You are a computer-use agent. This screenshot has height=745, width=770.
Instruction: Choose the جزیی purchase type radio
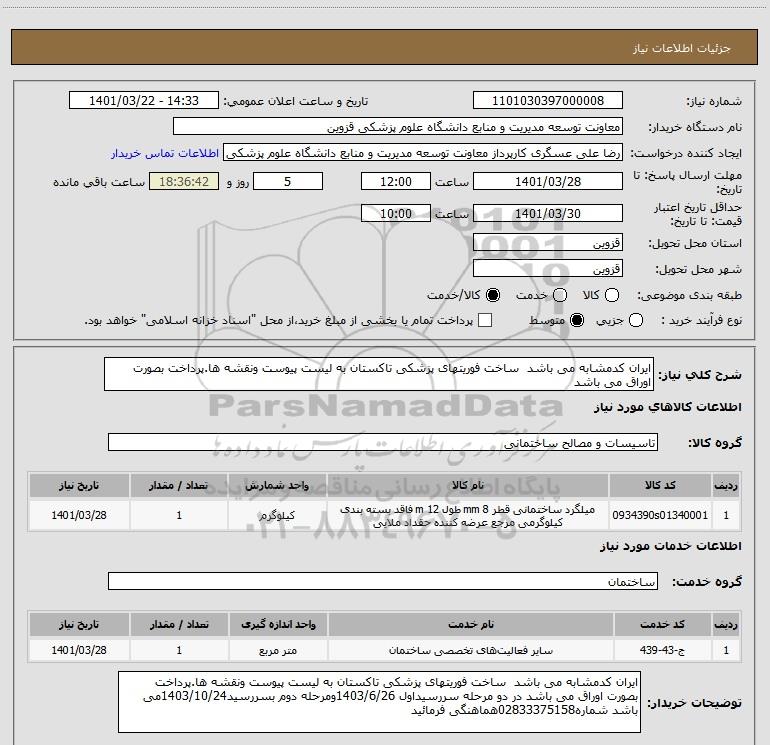point(636,320)
